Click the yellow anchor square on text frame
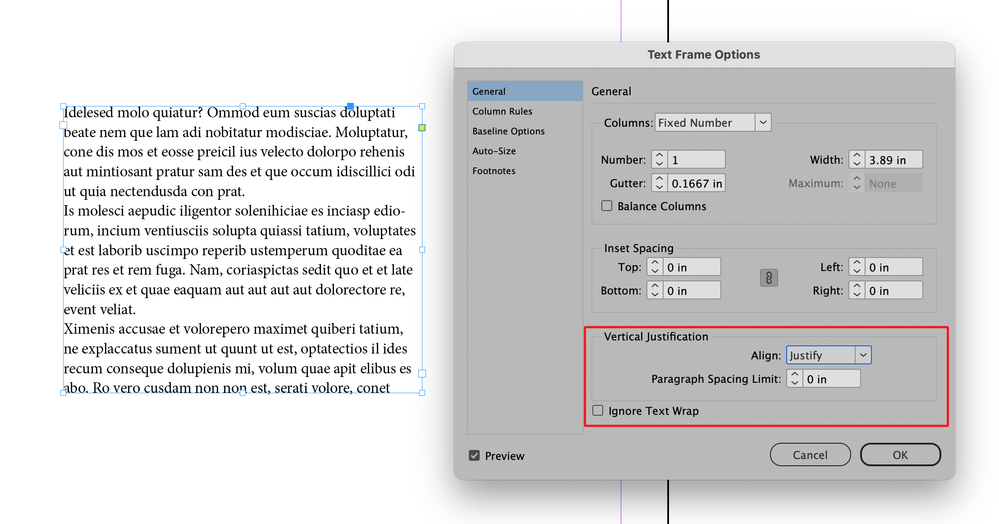 [x=422, y=127]
